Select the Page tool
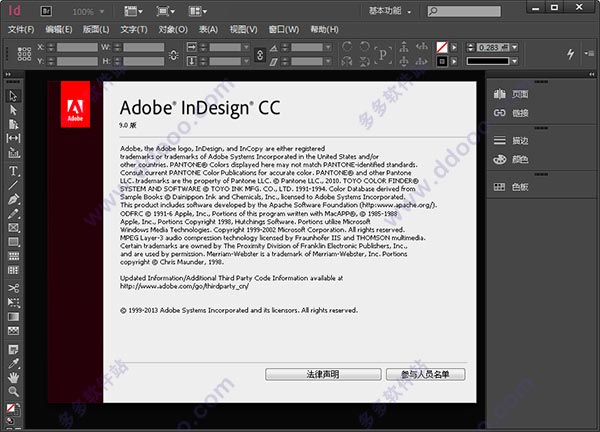This screenshot has height=432, width=600. click(x=13, y=124)
